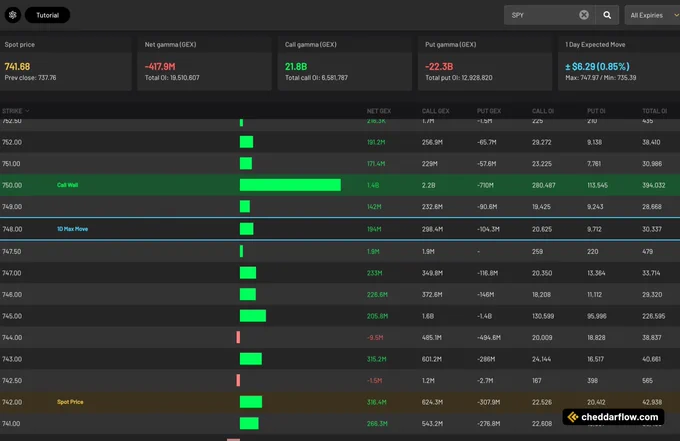Select strike 751.00 cell

point(11,164)
